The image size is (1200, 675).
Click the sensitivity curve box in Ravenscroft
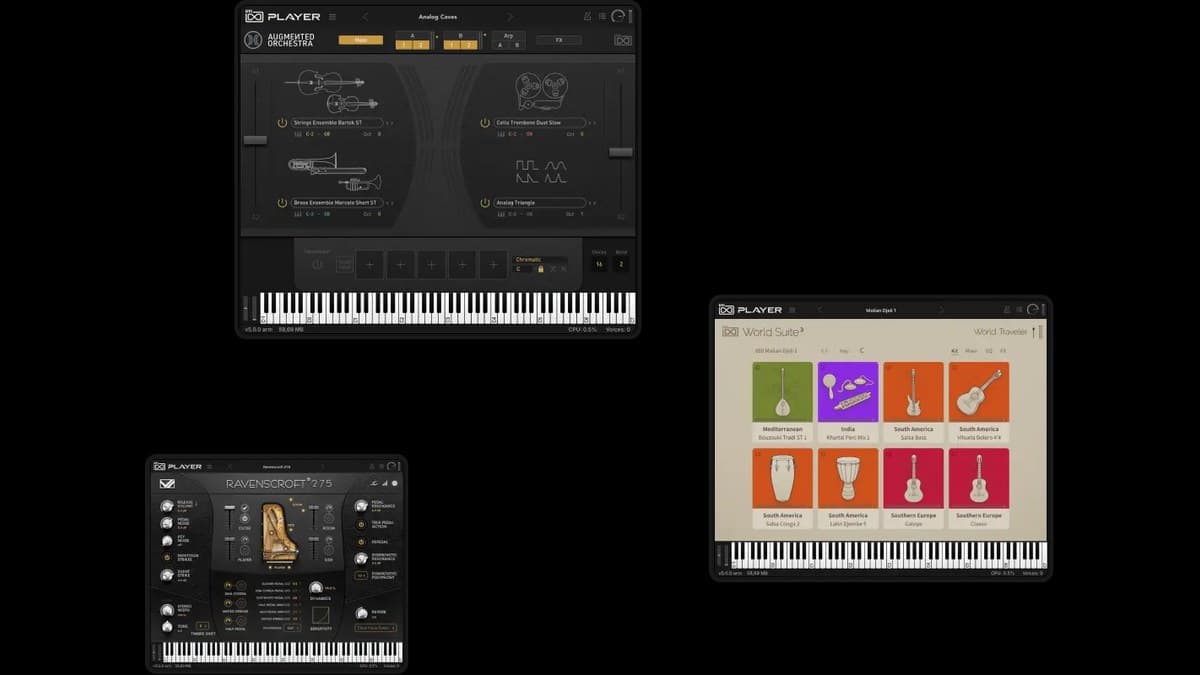[x=320, y=615]
